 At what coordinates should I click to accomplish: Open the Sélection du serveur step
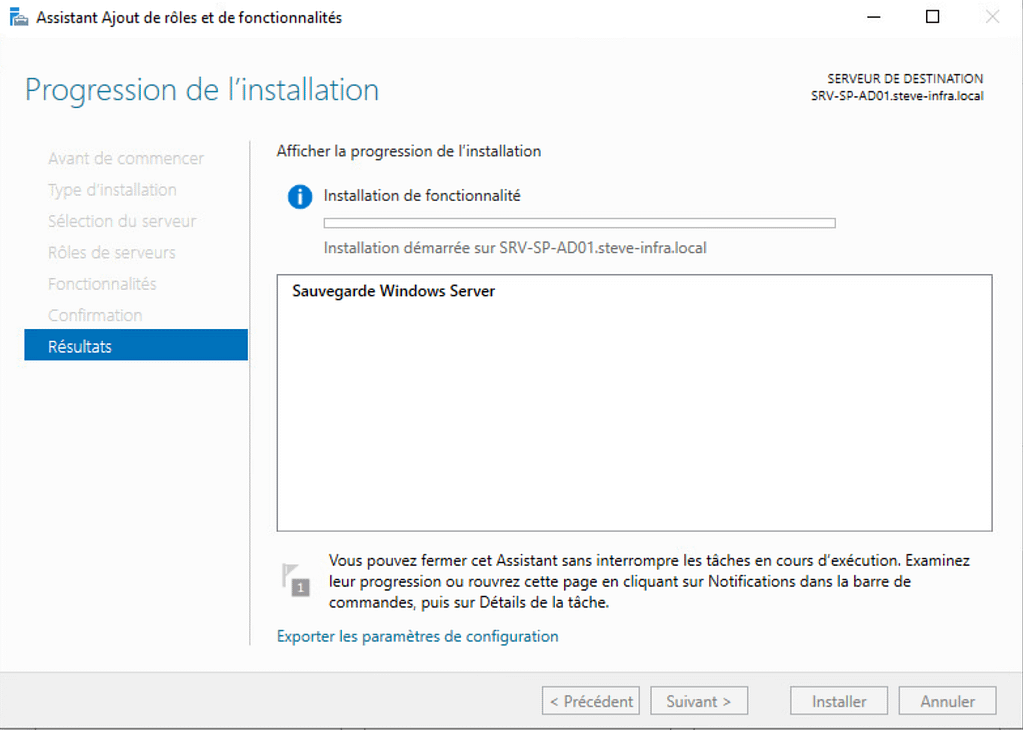point(122,221)
